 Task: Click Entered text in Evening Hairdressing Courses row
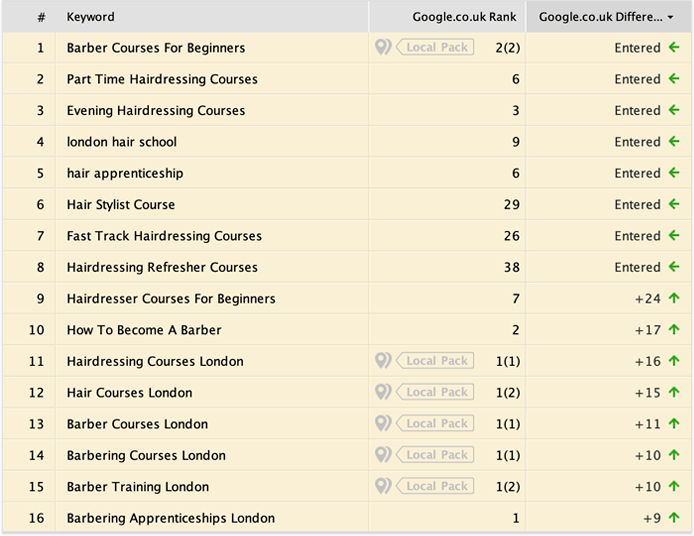point(637,111)
